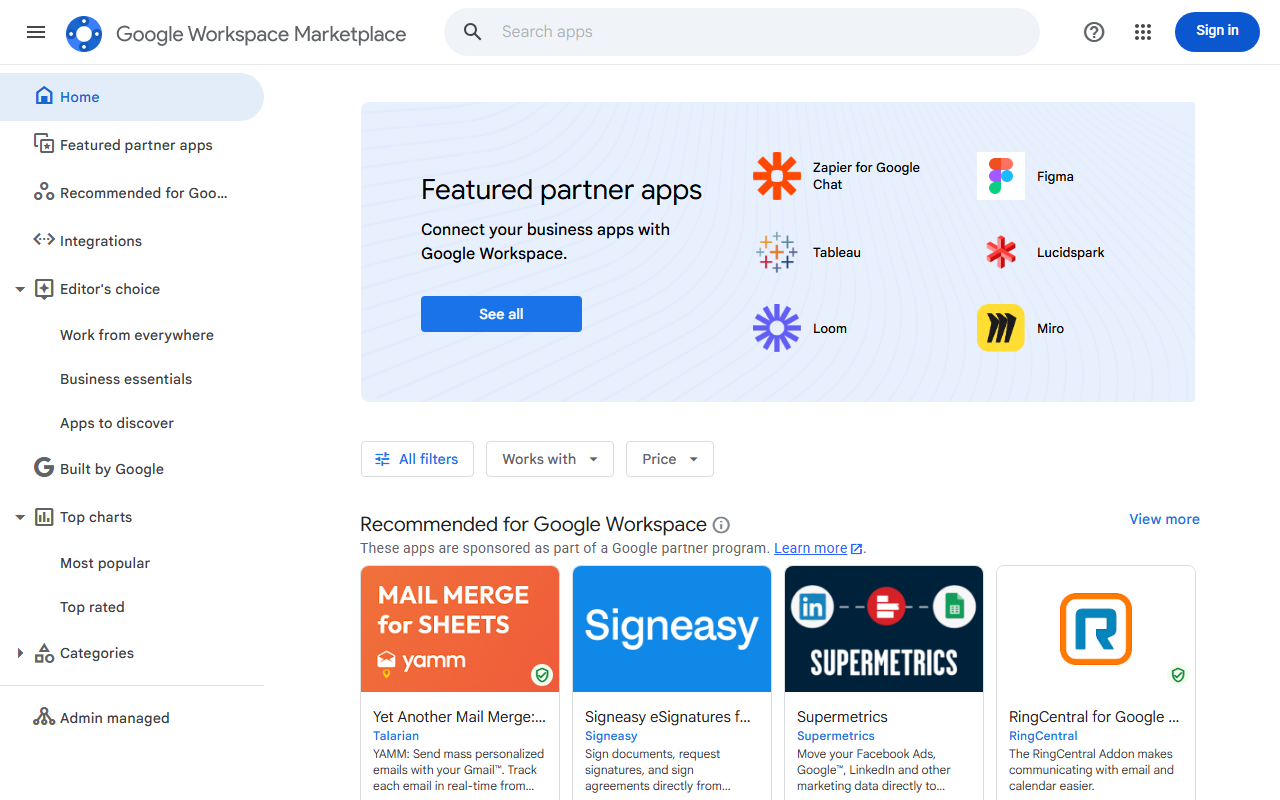This screenshot has width=1280, height=800.
Task: Select Built by Google in sidebar
Action: coord(132,469)
